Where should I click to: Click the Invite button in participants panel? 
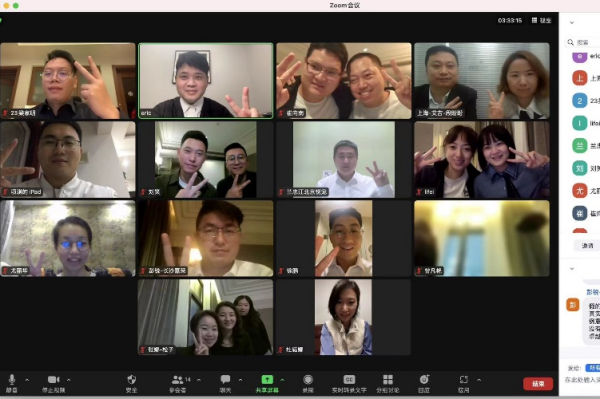(x=587, y=246)
